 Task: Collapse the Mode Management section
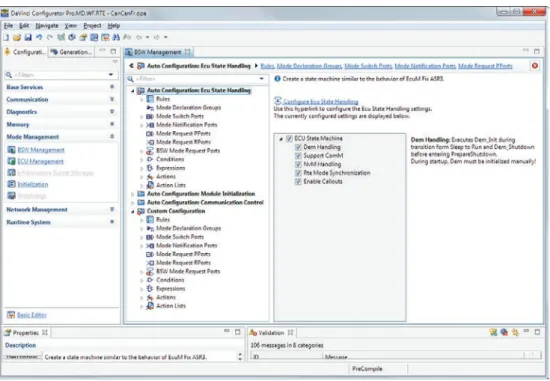(x=112, y=136)
